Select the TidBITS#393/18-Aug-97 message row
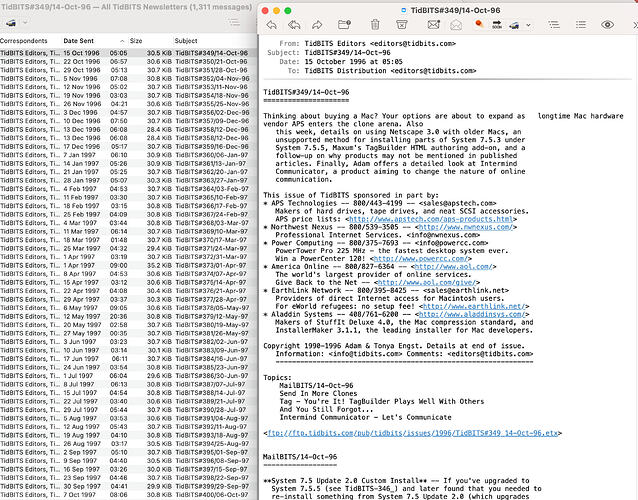The width and height of the screenshot is (638, 500). click(x=129, y=435)
